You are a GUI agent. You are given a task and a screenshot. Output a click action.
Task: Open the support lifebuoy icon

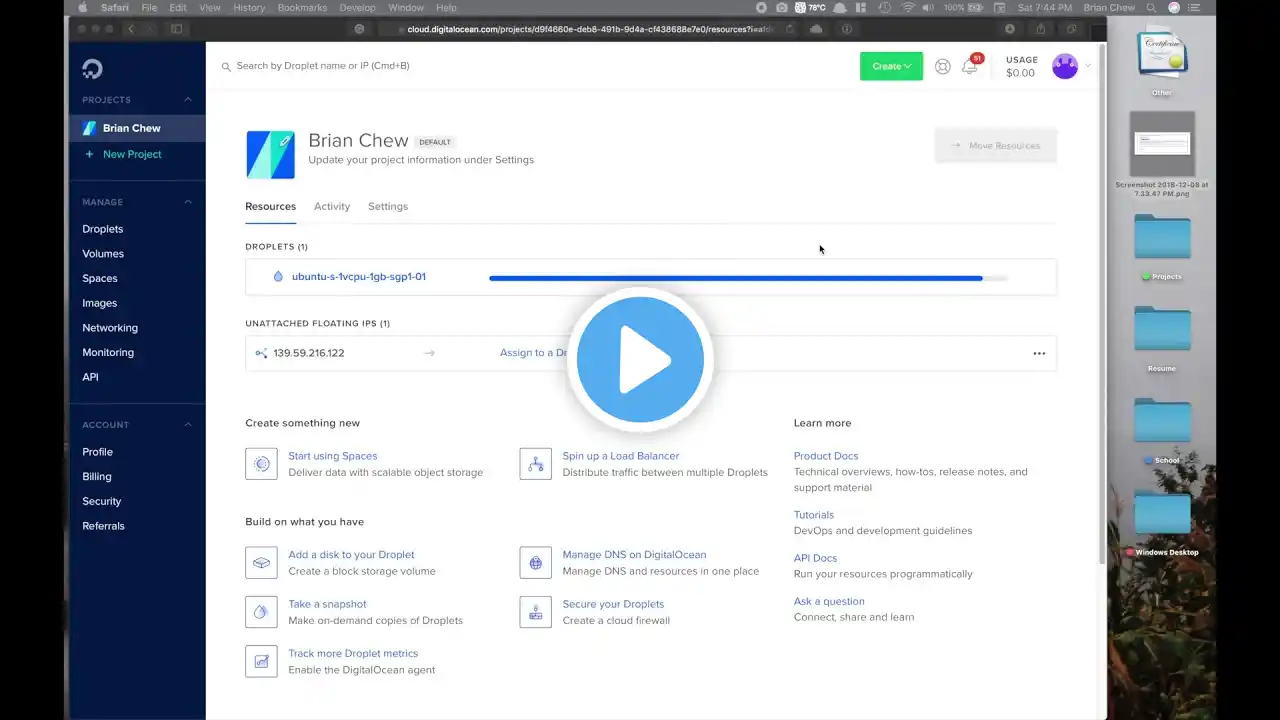tap(942, 67)
